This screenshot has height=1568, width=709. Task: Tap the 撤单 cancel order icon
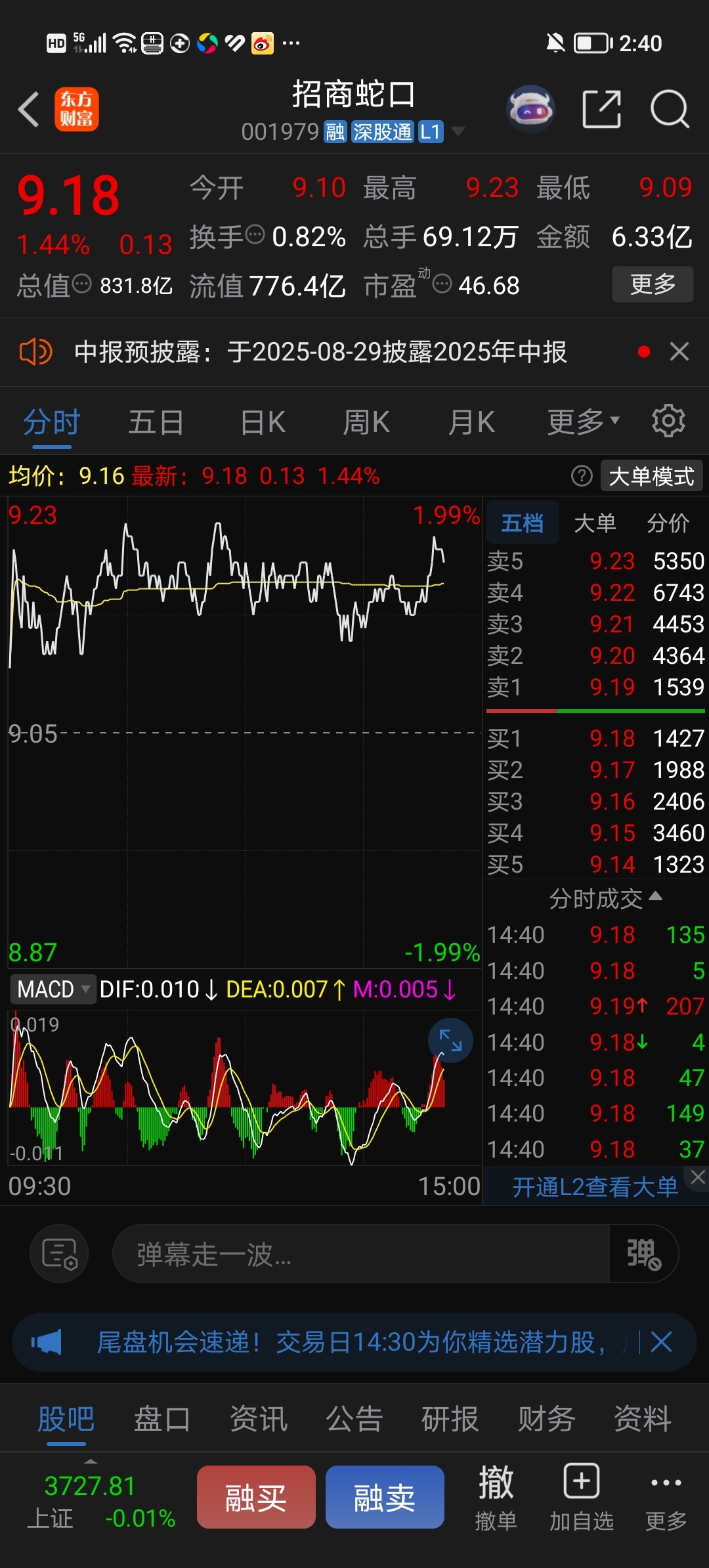tap(496, 1498)
